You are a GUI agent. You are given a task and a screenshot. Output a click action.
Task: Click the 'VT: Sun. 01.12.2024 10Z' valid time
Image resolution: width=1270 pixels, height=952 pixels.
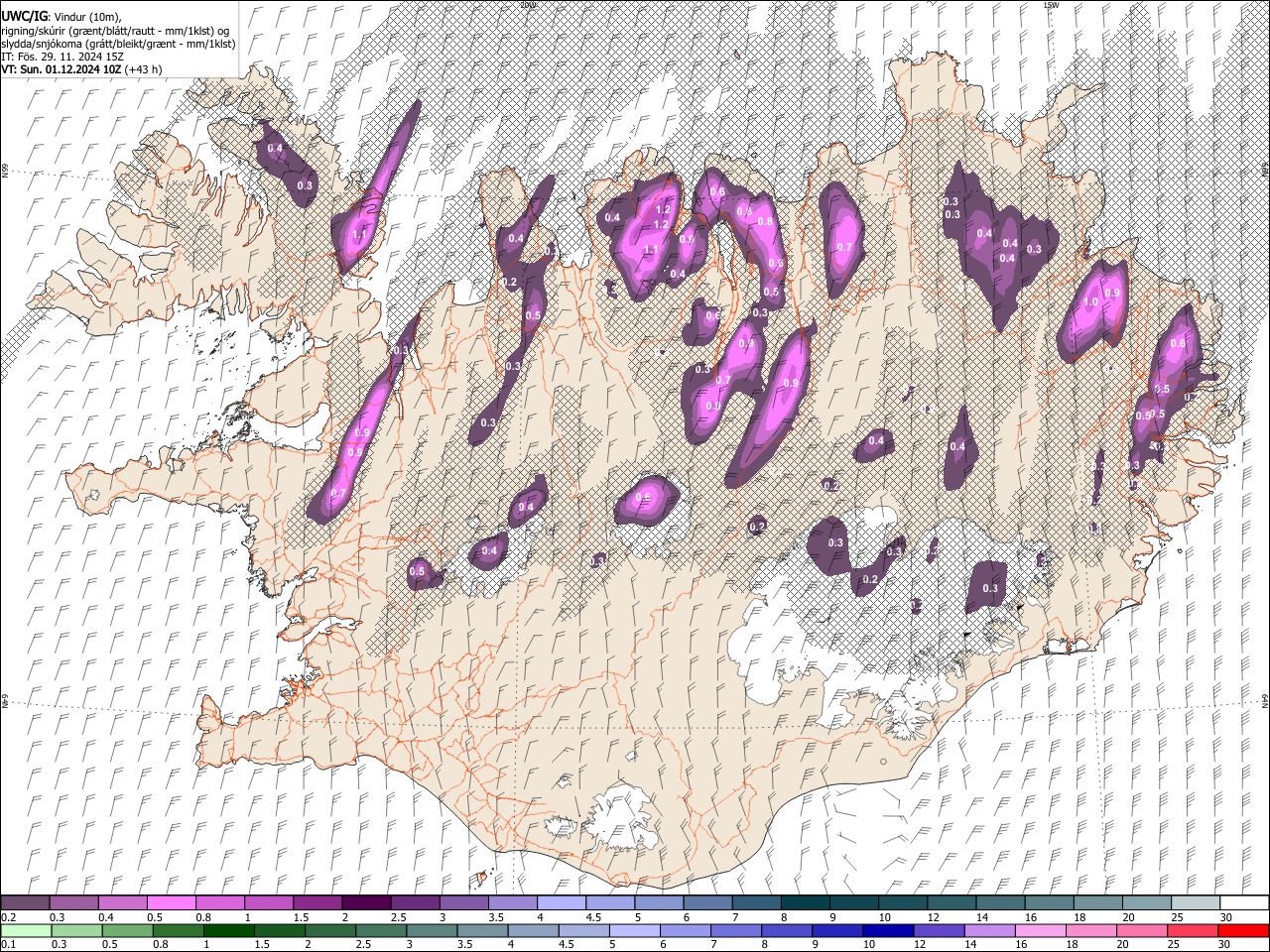pos(62,69)
